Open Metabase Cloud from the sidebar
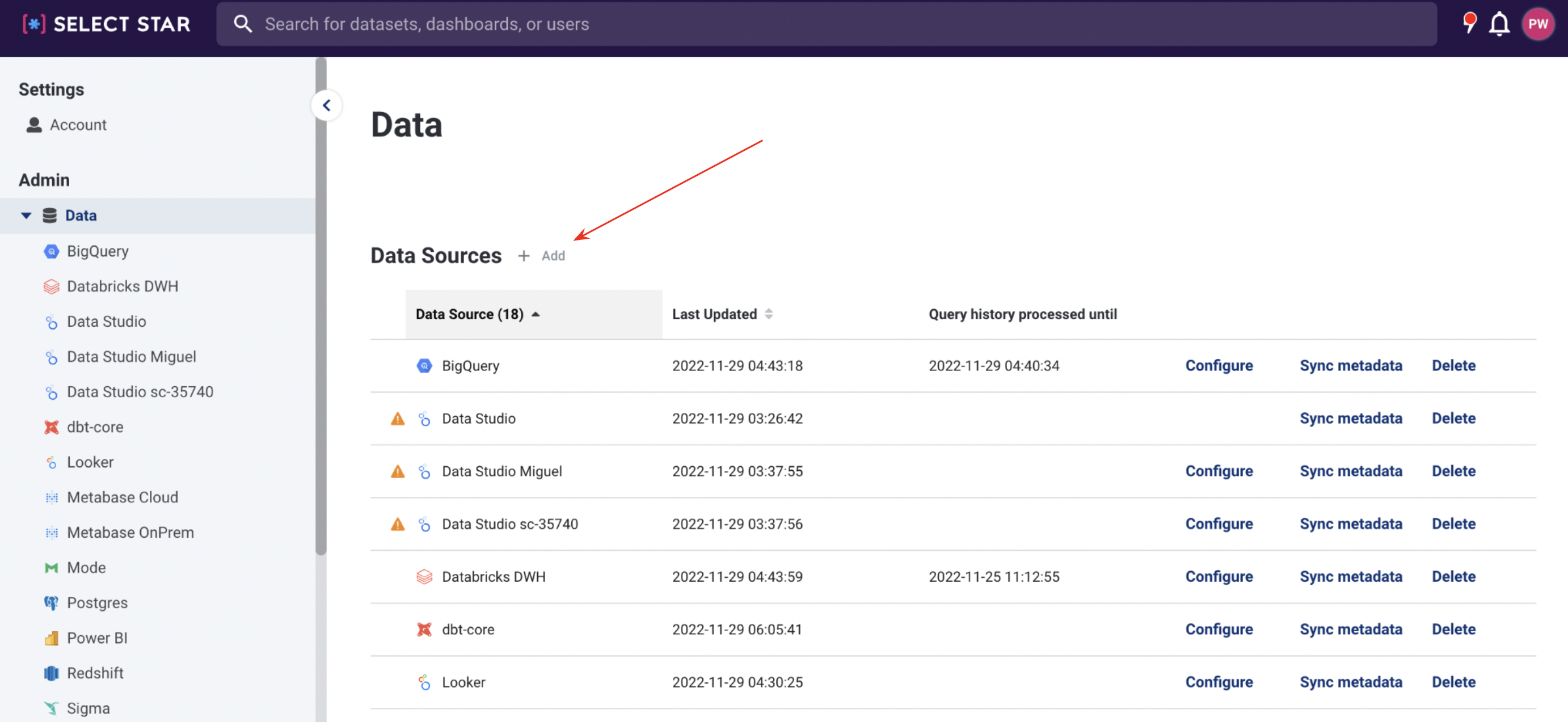 pyautogui.click(x=123, y=497)
